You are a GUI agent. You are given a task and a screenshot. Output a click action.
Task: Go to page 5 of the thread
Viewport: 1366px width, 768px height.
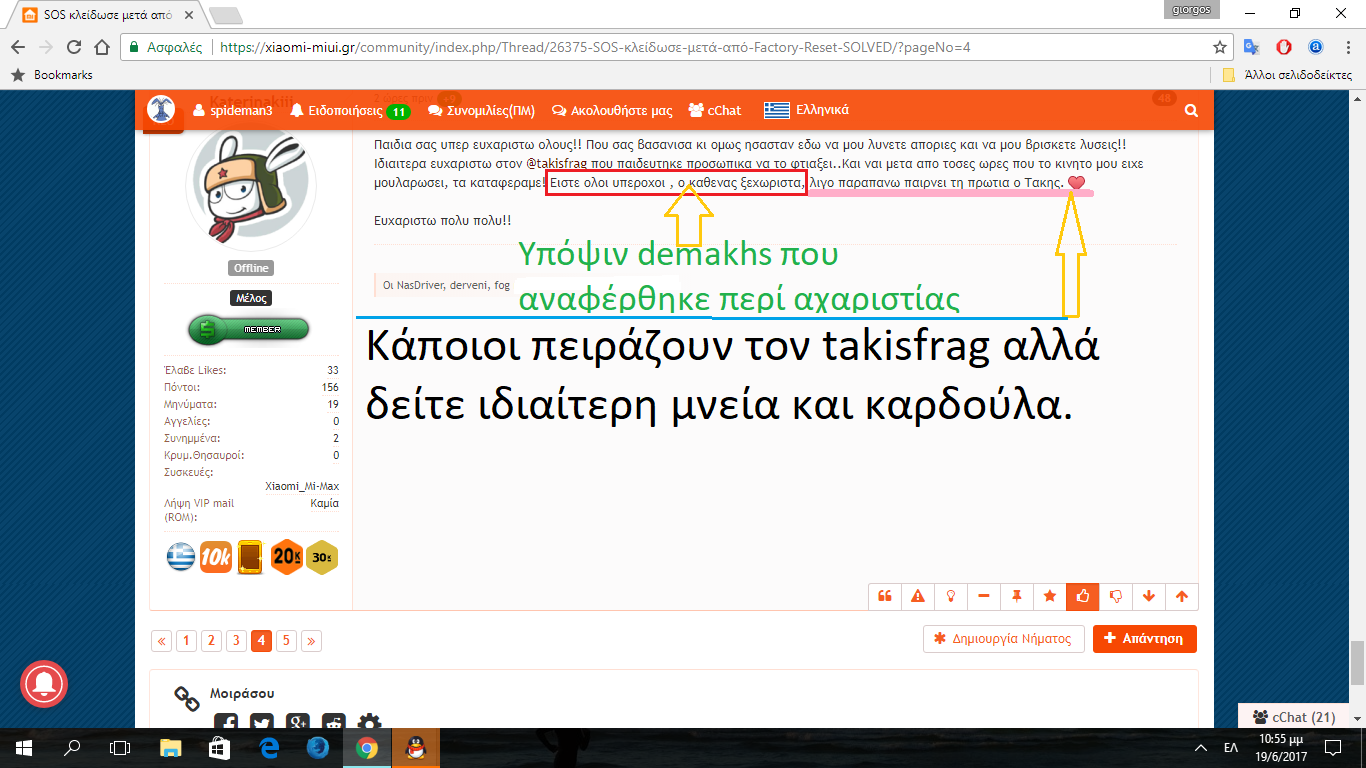286,641
